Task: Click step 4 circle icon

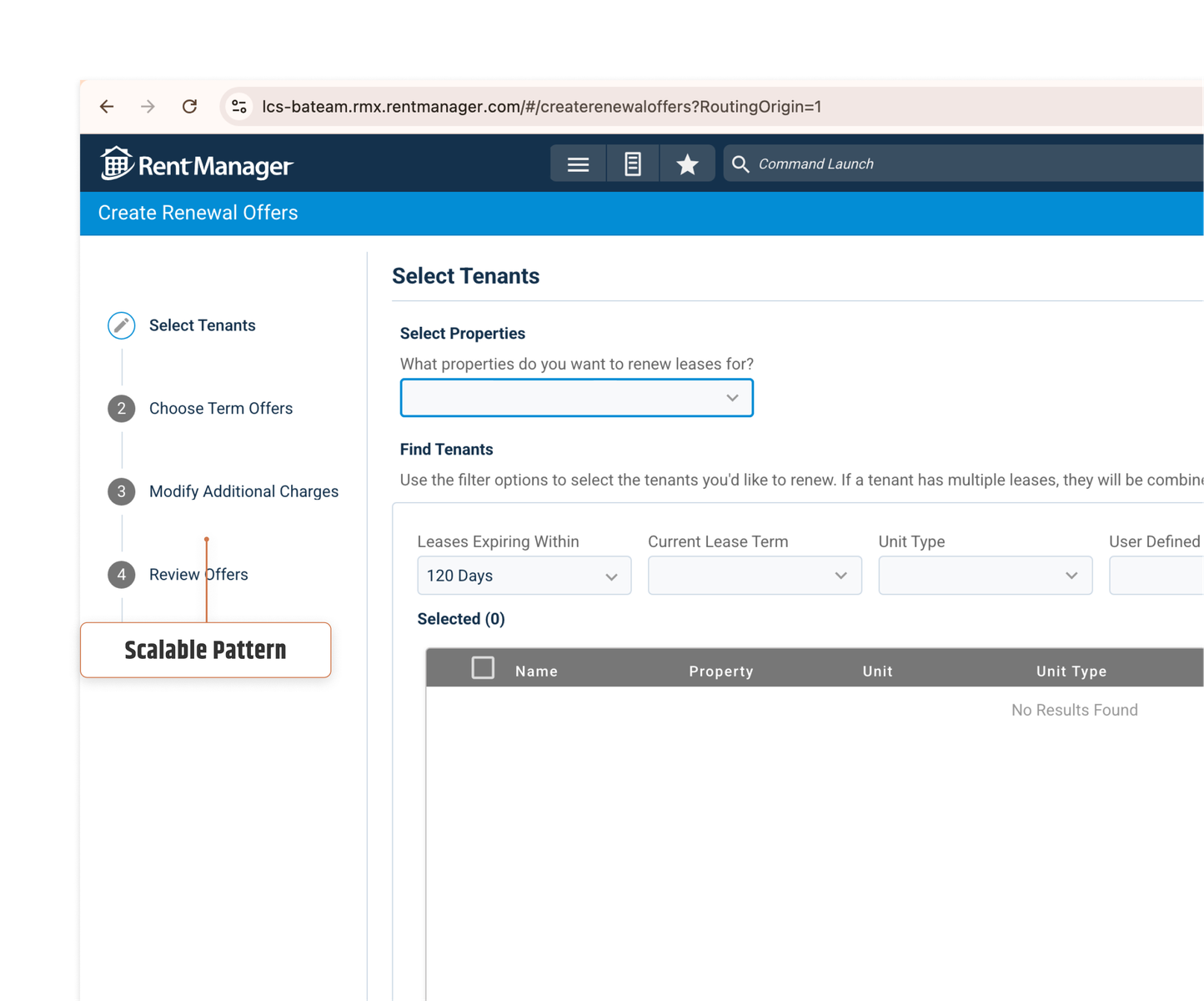Action: tap(122, 575)
